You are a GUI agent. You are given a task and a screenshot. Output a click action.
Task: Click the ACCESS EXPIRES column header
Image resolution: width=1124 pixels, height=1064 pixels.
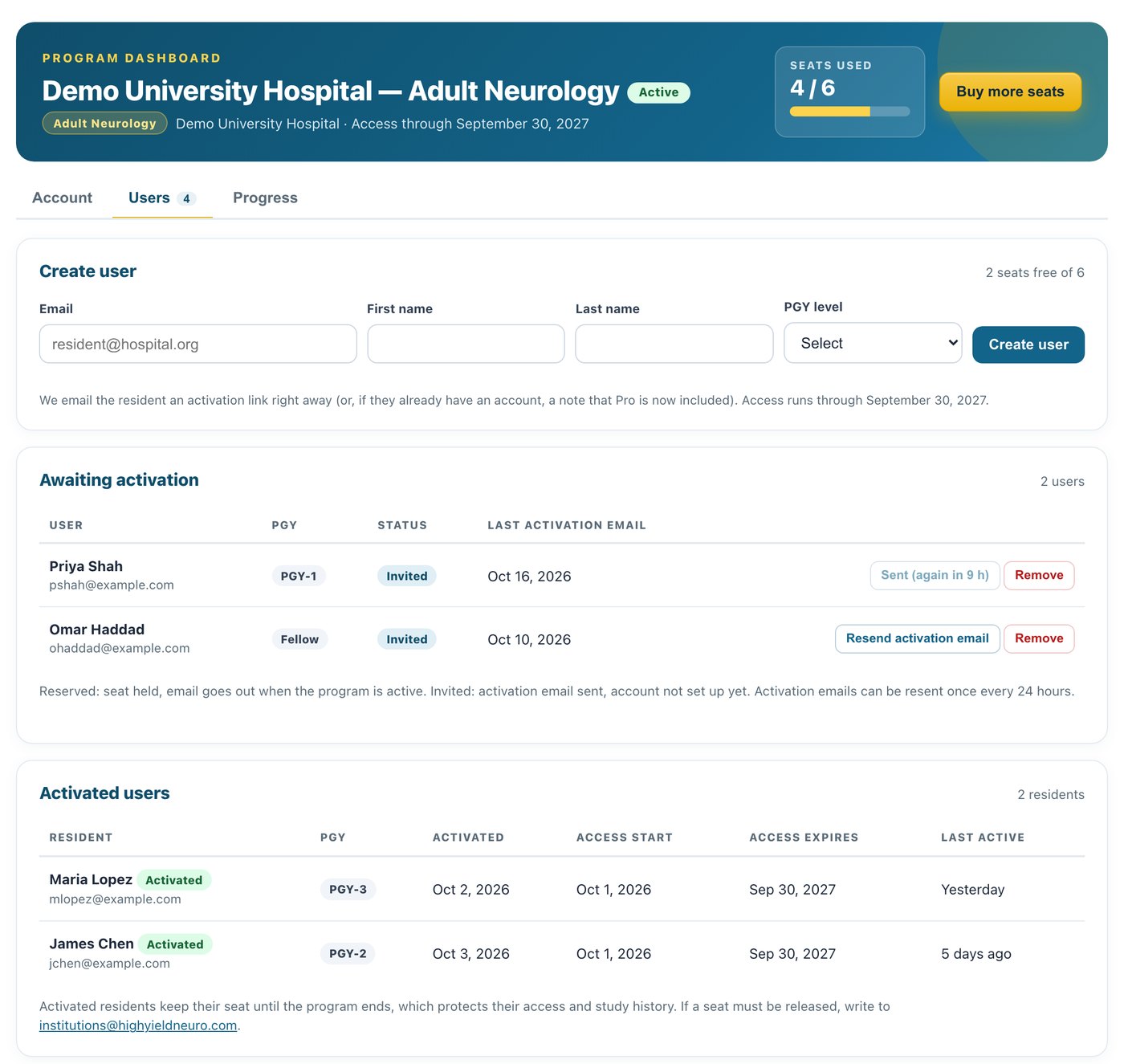click(x=804, y=837)
